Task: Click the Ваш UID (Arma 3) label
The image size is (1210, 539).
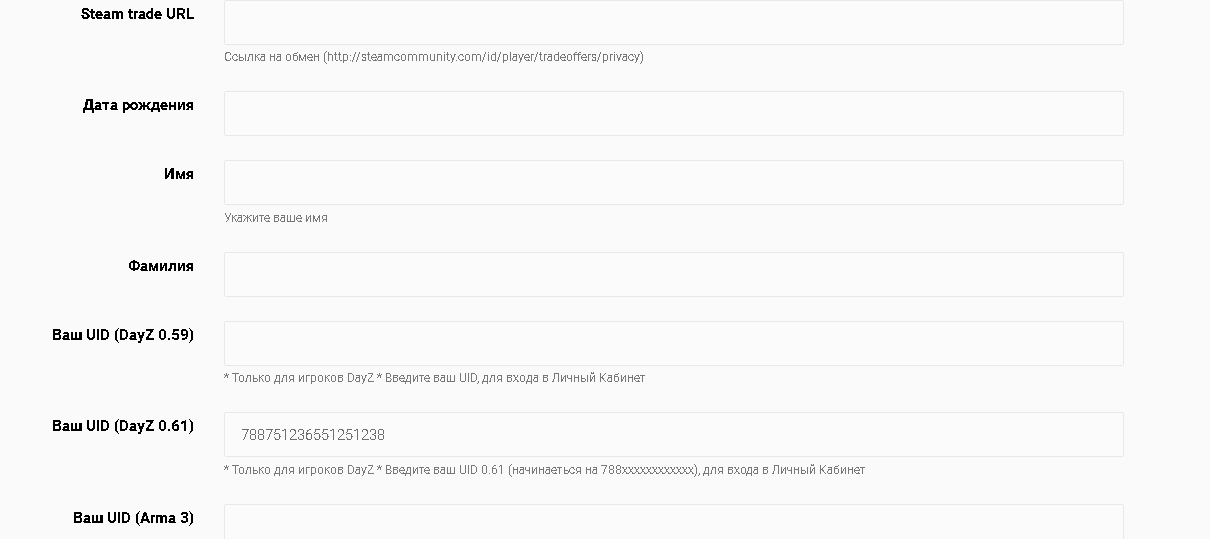Action: click(x=133, y=518)
